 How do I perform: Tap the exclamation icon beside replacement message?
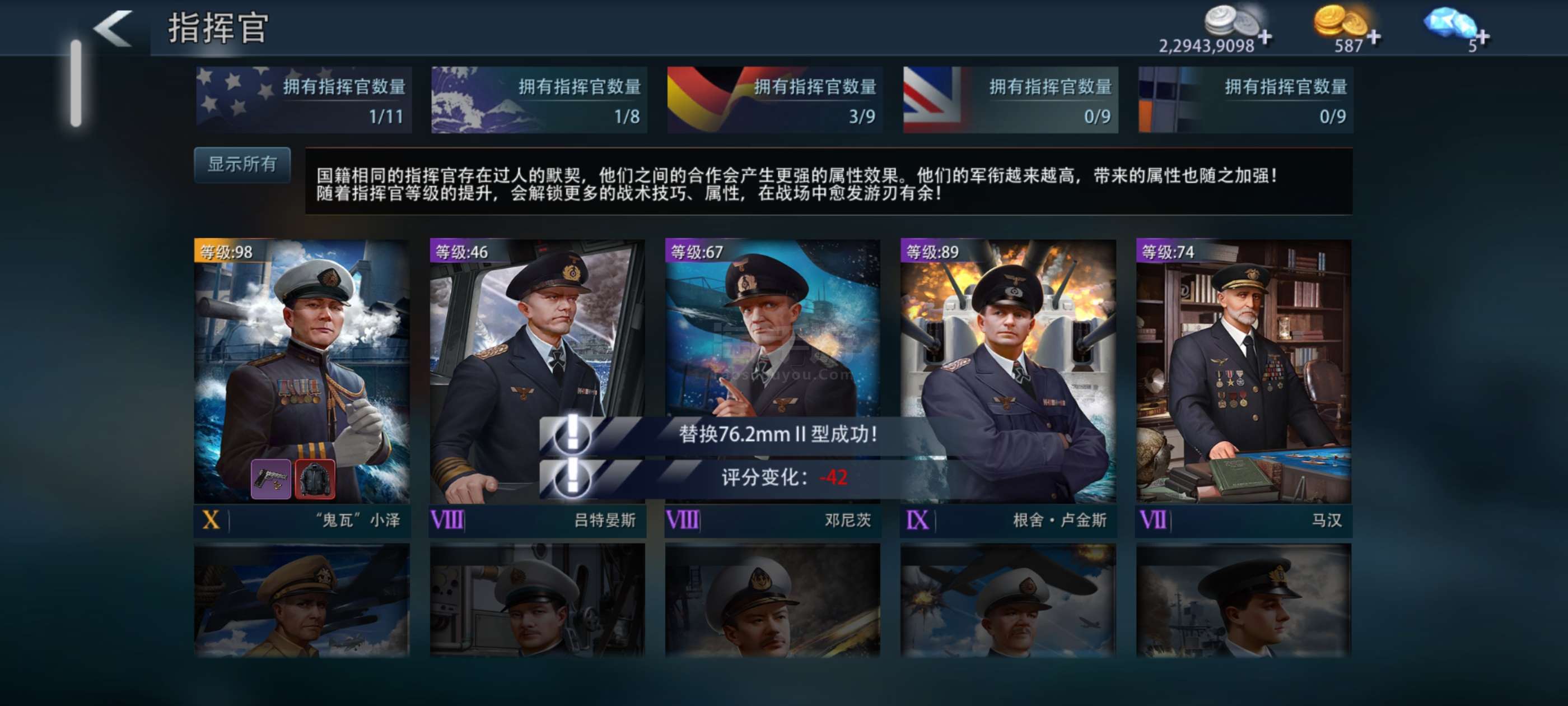click(572, 434)
